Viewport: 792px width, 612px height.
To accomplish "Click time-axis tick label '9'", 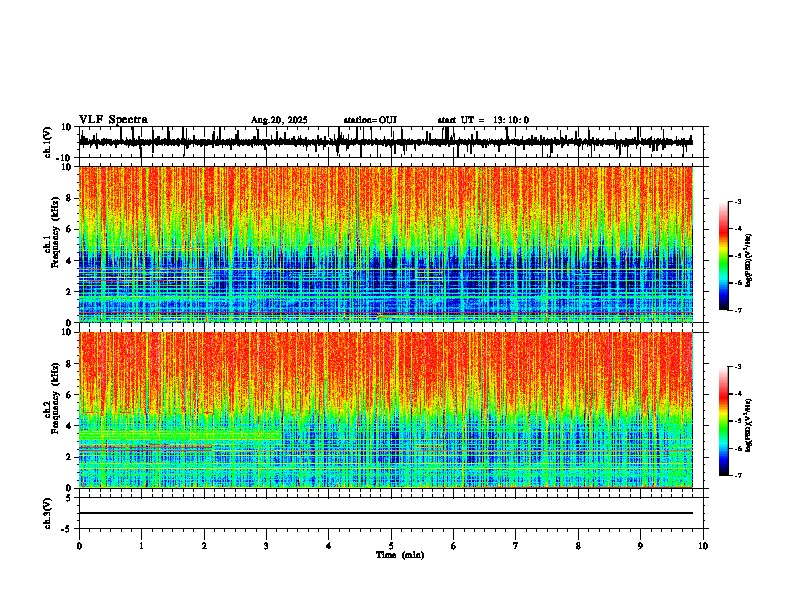I will click(x=640, y=546).
